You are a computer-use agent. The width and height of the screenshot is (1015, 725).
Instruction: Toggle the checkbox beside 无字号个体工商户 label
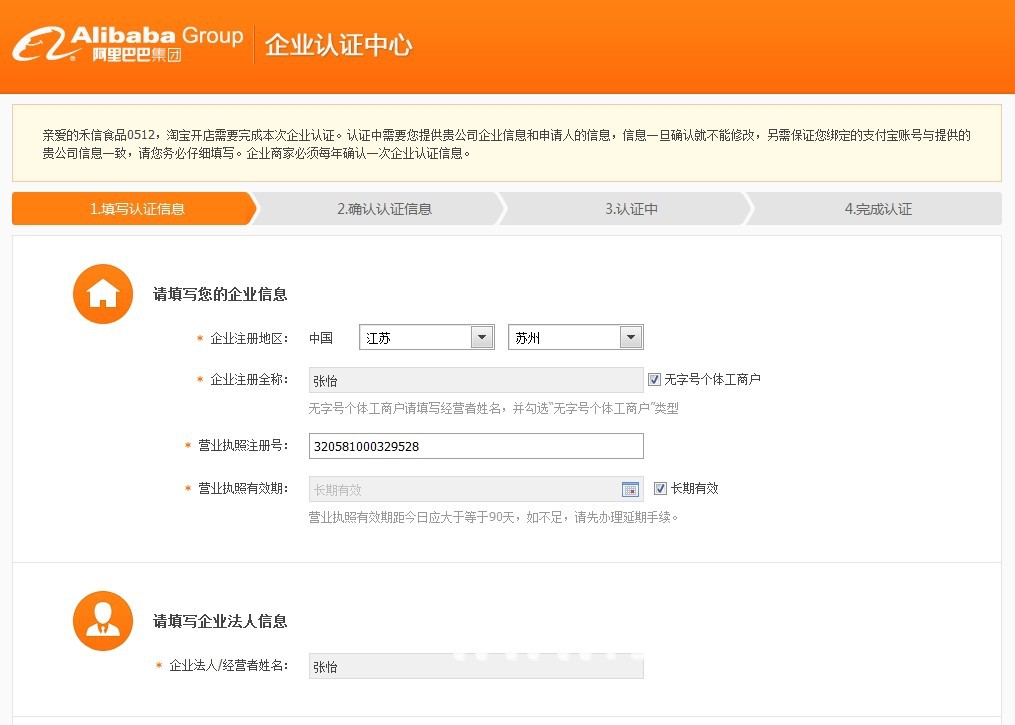[655, 377]
